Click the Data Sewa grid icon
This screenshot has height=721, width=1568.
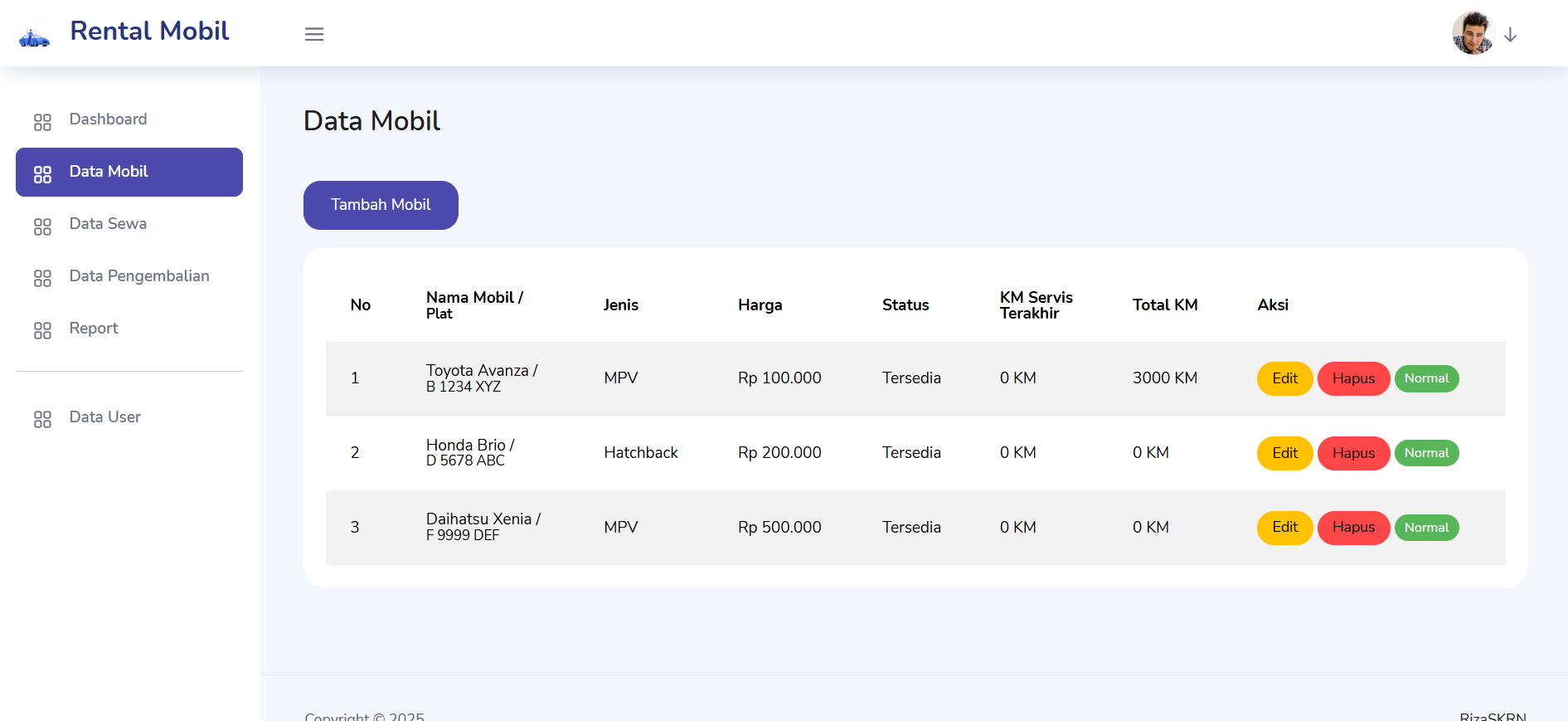42,227
